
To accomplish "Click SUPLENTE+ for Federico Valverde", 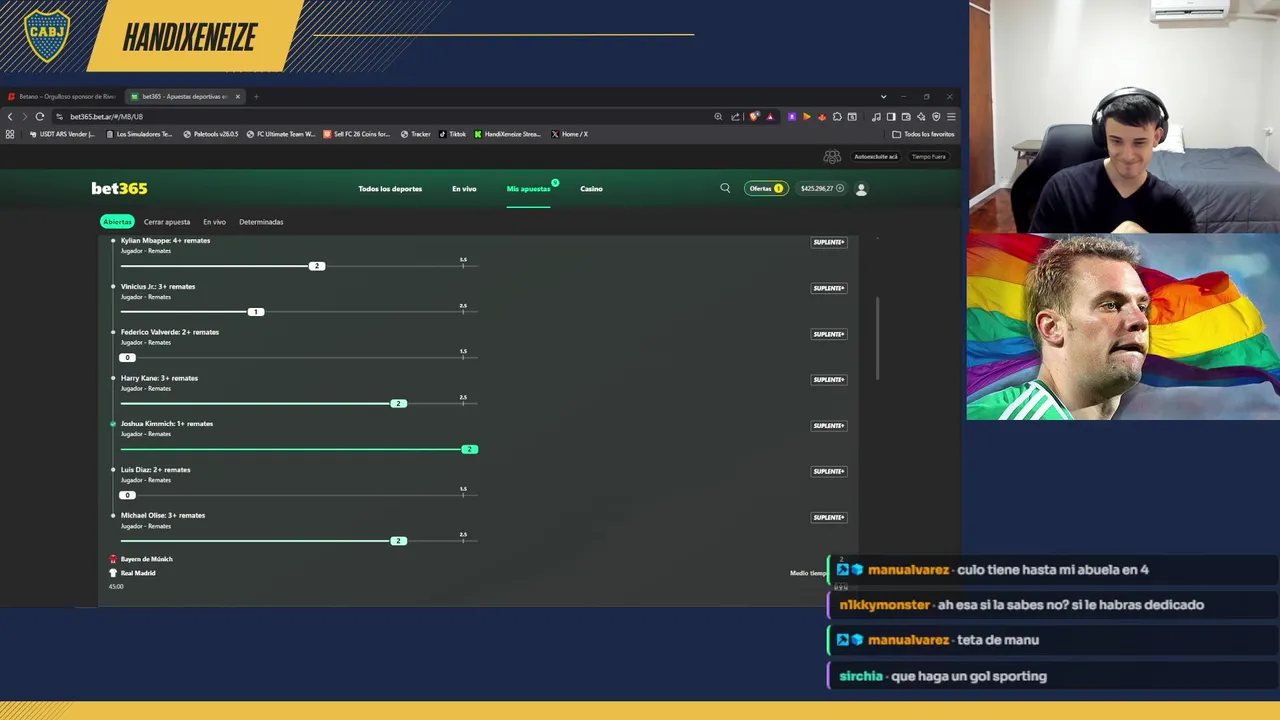I will (828, 334).
